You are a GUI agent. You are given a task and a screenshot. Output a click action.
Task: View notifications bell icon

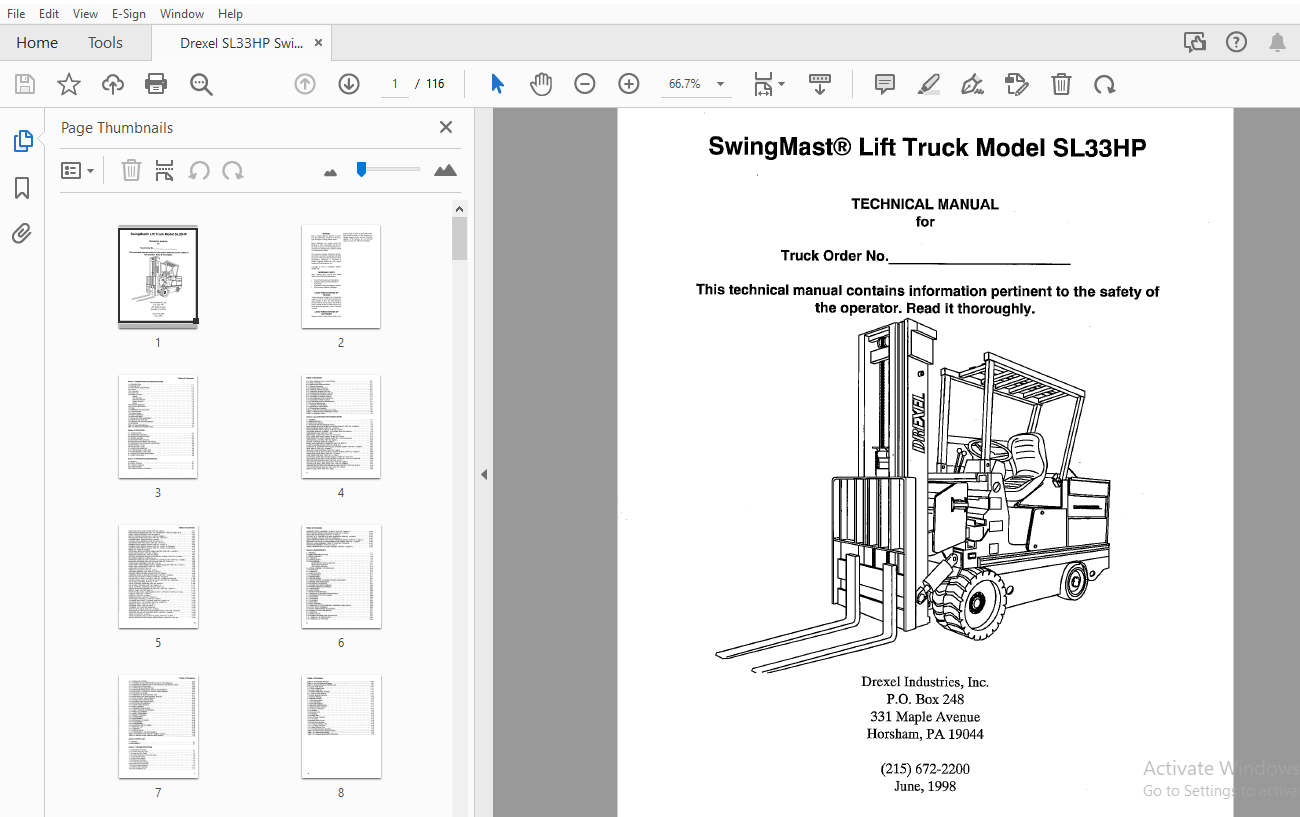[1278, 42]
